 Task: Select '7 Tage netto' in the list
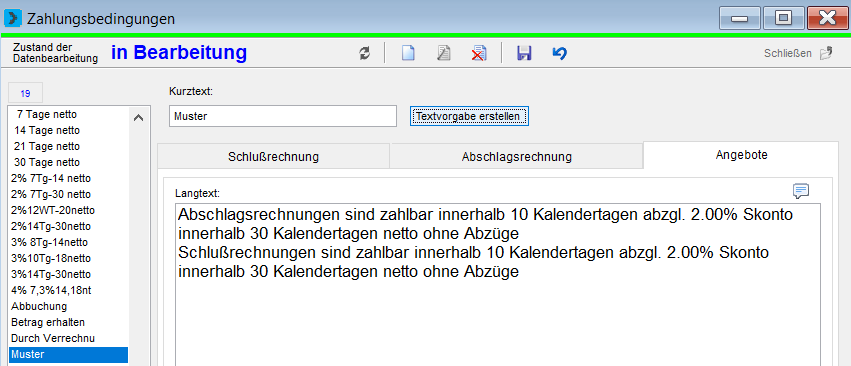[x=69, y=115]
